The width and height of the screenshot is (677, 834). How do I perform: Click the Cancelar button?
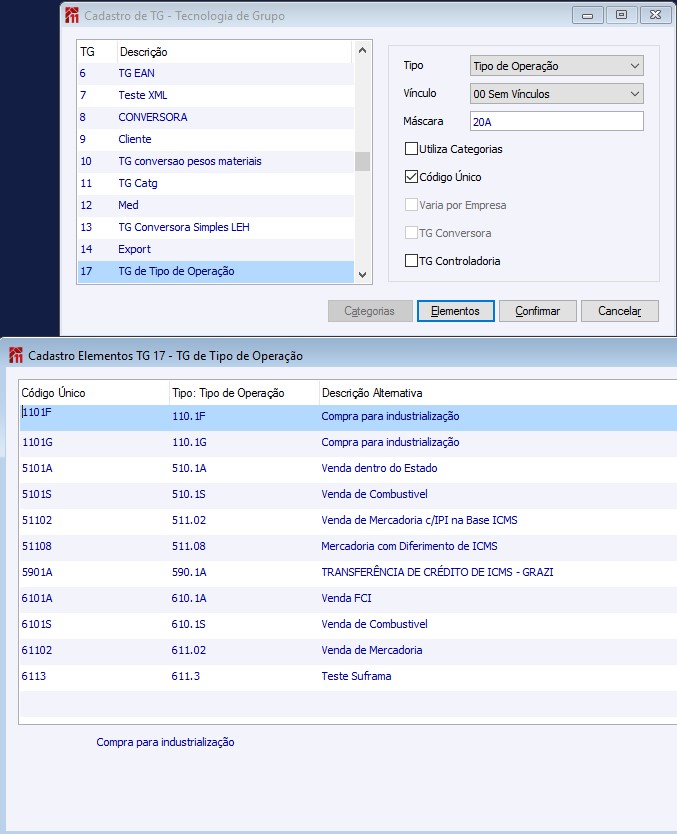[620, 311]
